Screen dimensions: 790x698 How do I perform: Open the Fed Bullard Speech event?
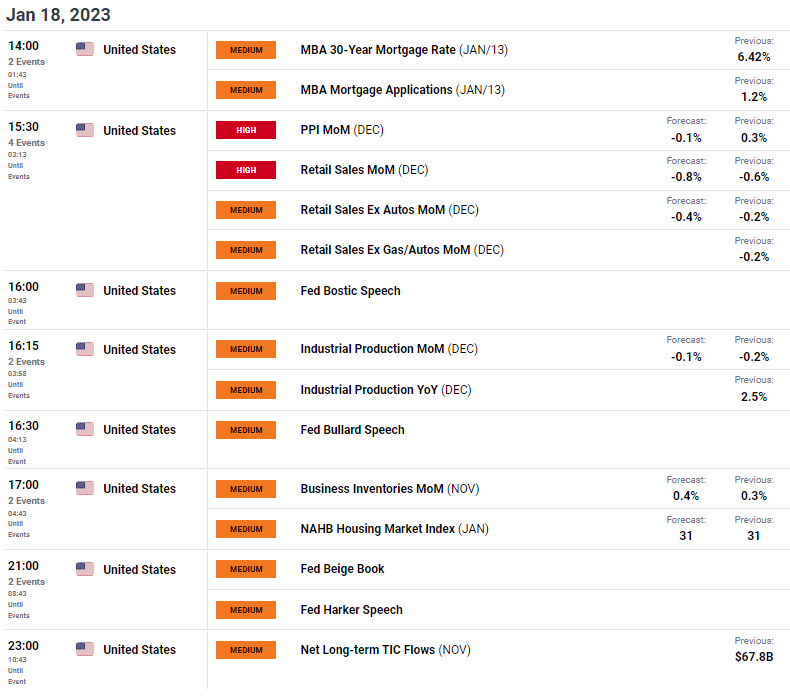coord(352,429)
